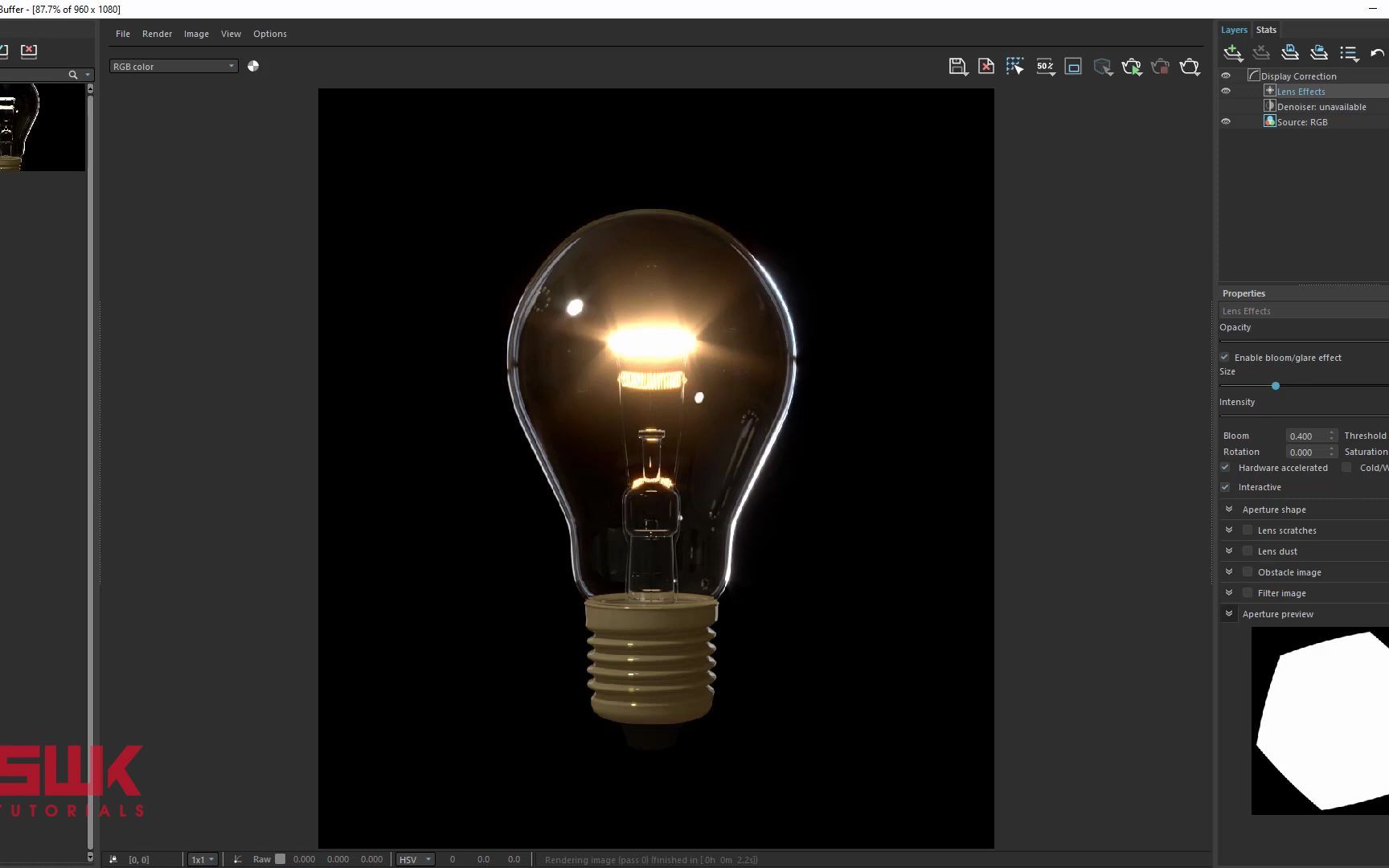Viewport: 1389px width, 868px height.
Task: Toggle visibility of Display Correction layer
Action: coord(1226,75)
